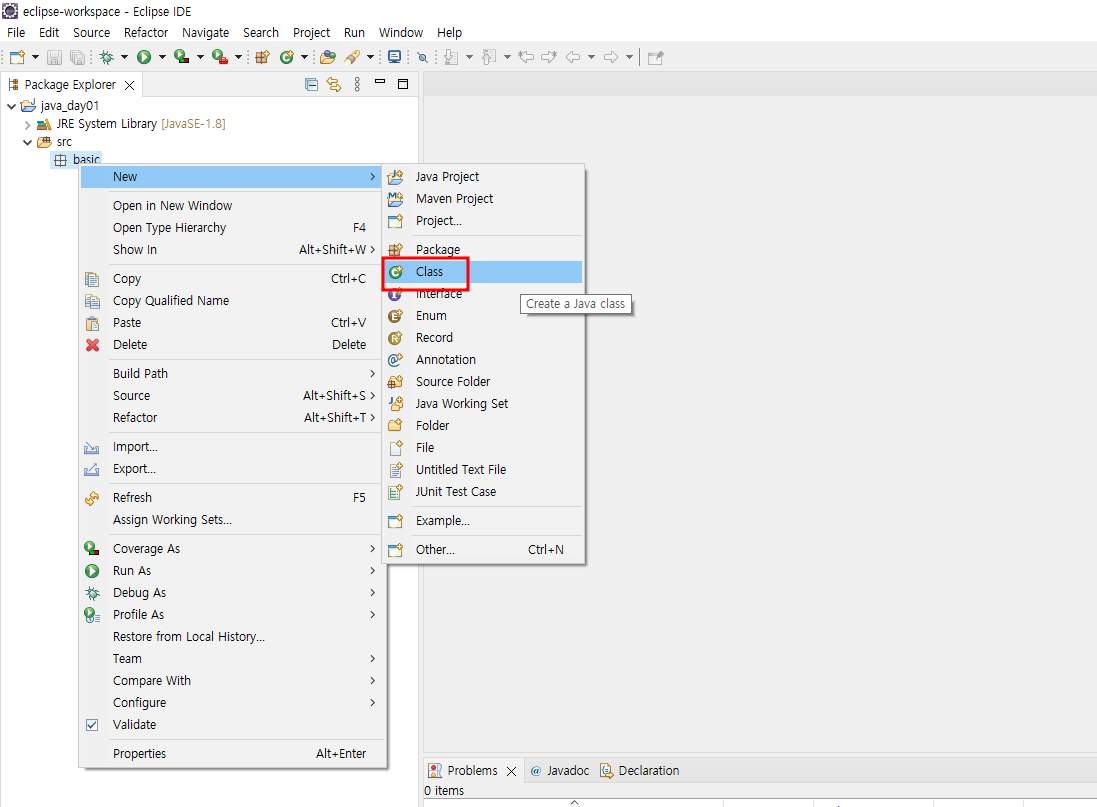Image resolution: width=1097 pixels, height=807 pixels.
Task: Click the green Run button
Action: (144, 57)
